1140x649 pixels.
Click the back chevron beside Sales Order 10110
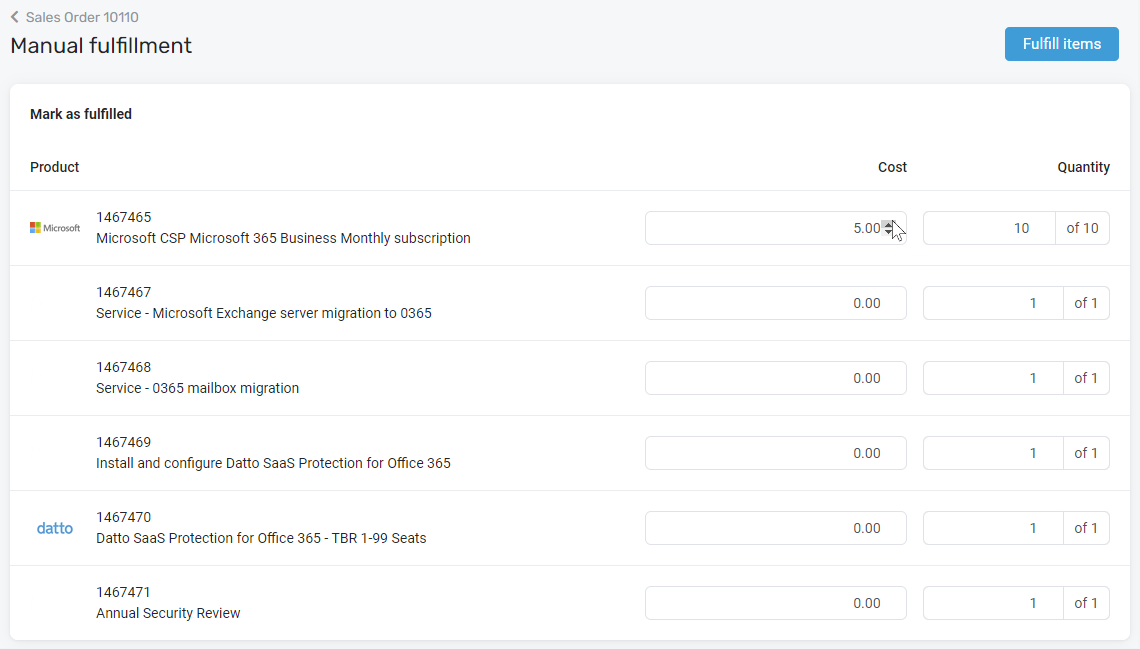point(15,17)
